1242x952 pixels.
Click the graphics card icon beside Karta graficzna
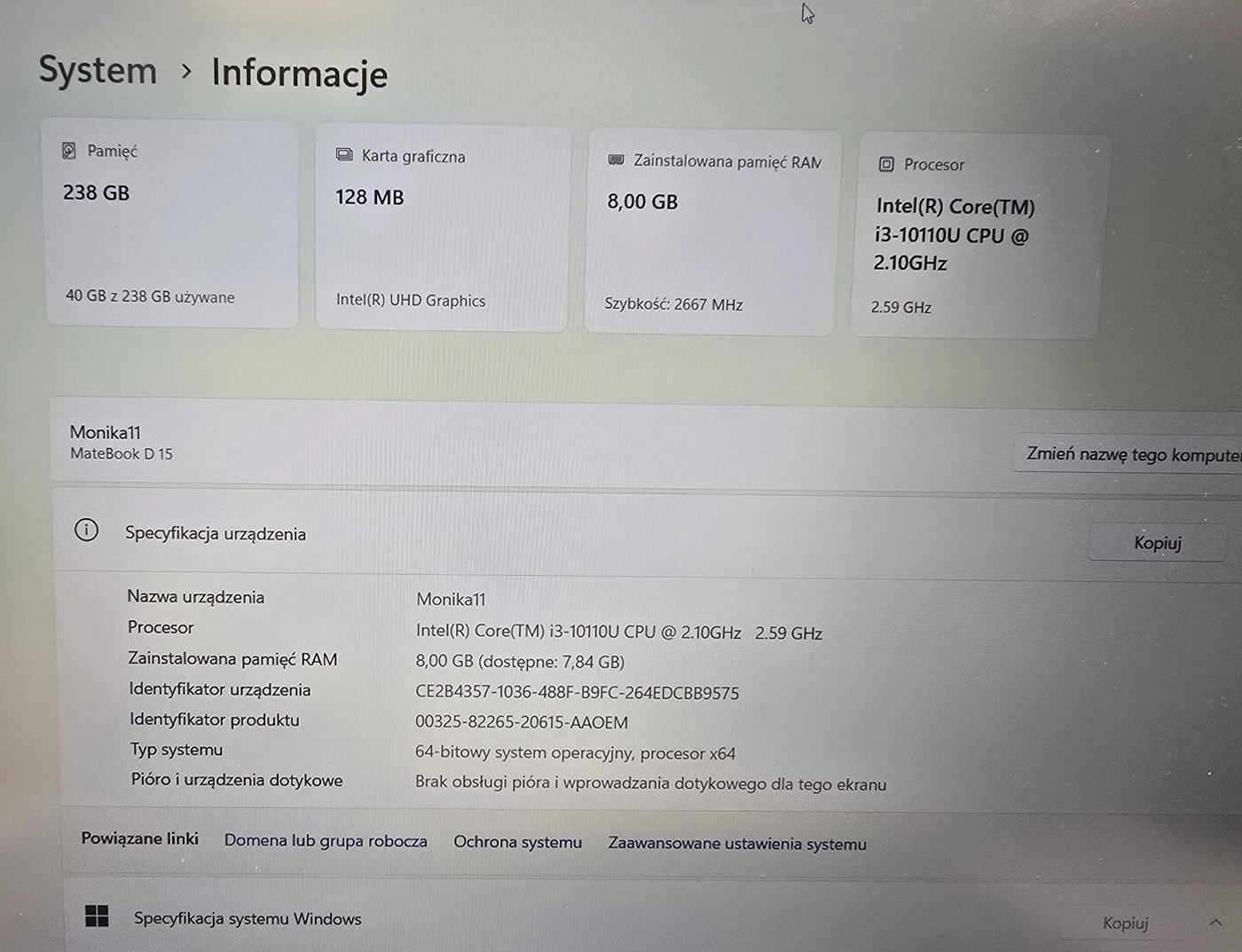point(344,155)
